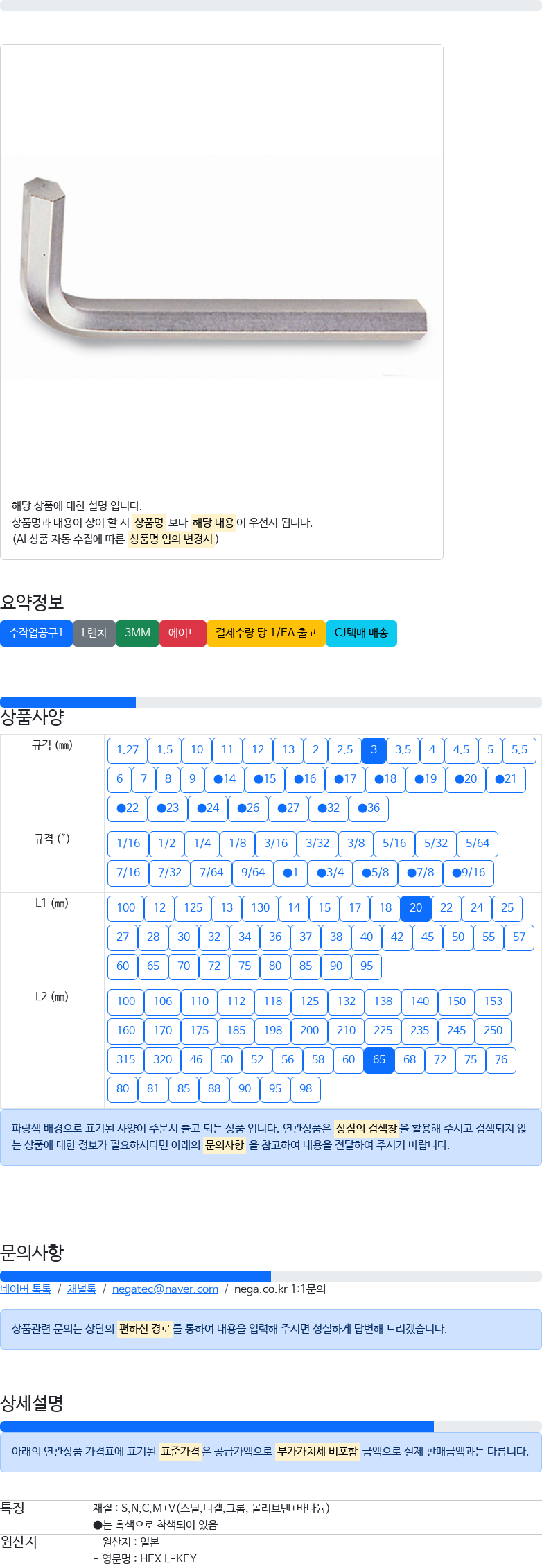Select the 3.5 mm size option
Screen dimensions: 542x1568
[x=403, y=750]
